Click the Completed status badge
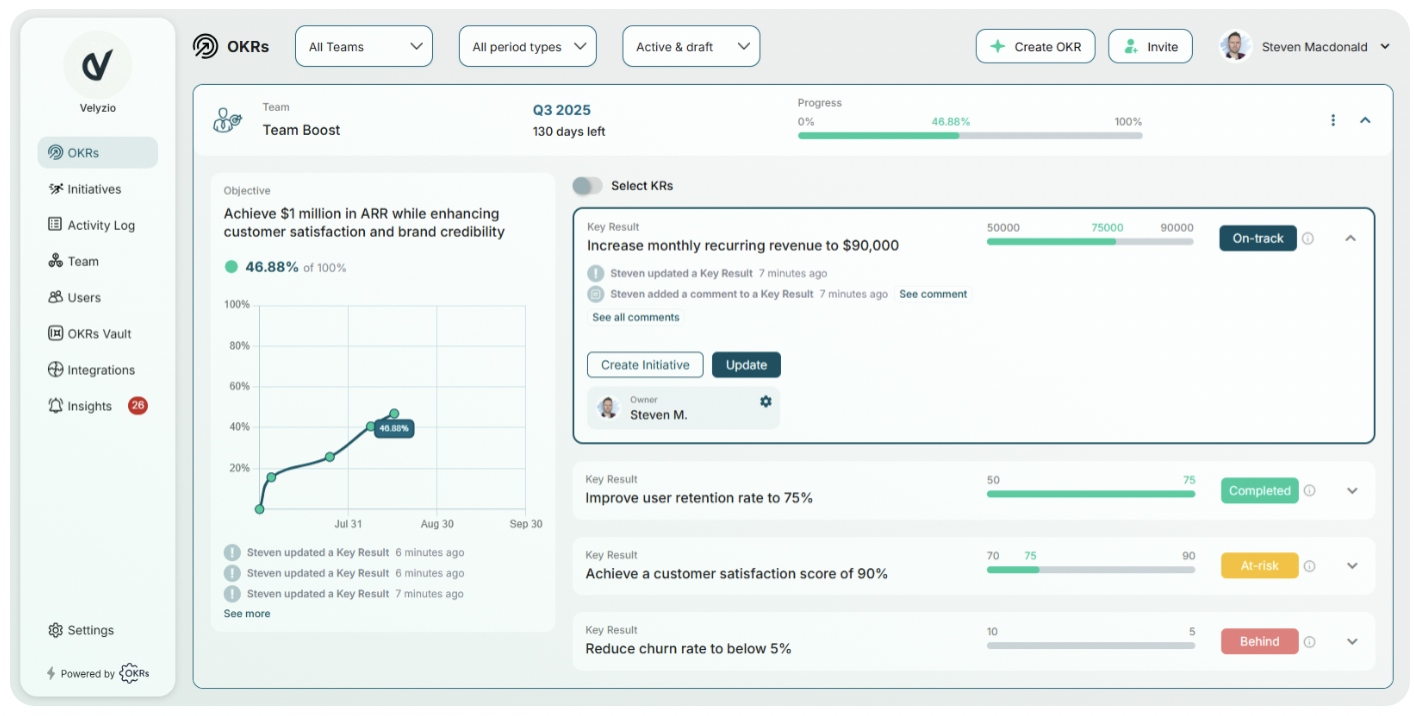Viewport: 1414px width, 716px height. pyautogui.click(x=1260, y=491)
